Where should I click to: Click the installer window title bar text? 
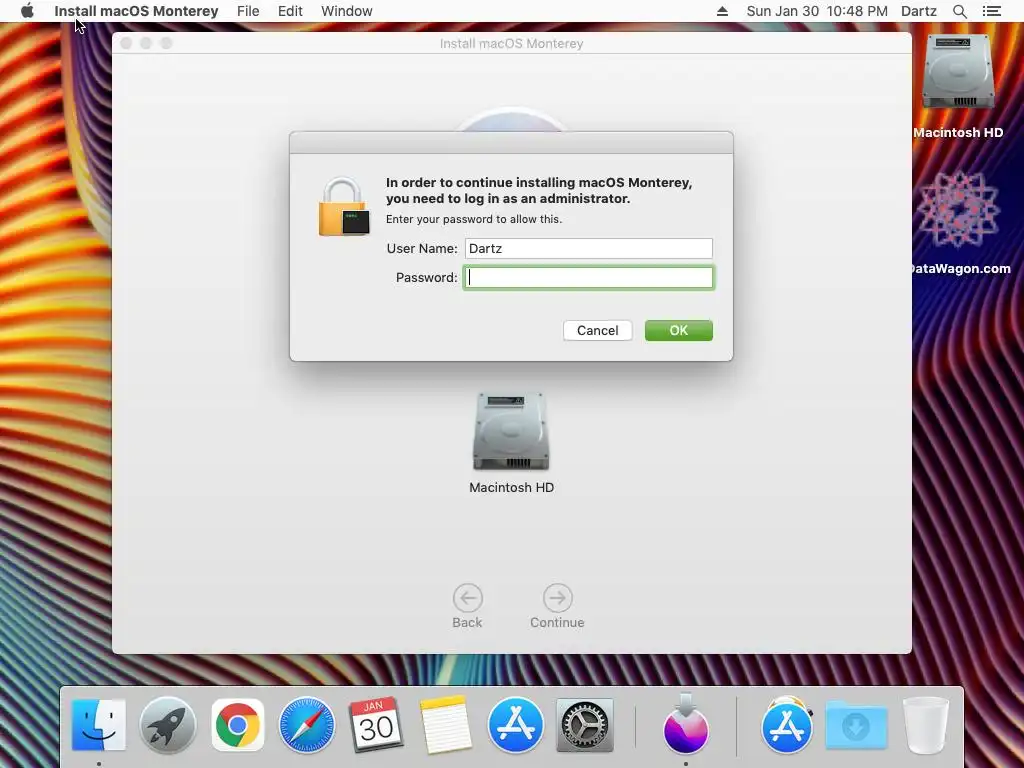pos(511,43)
